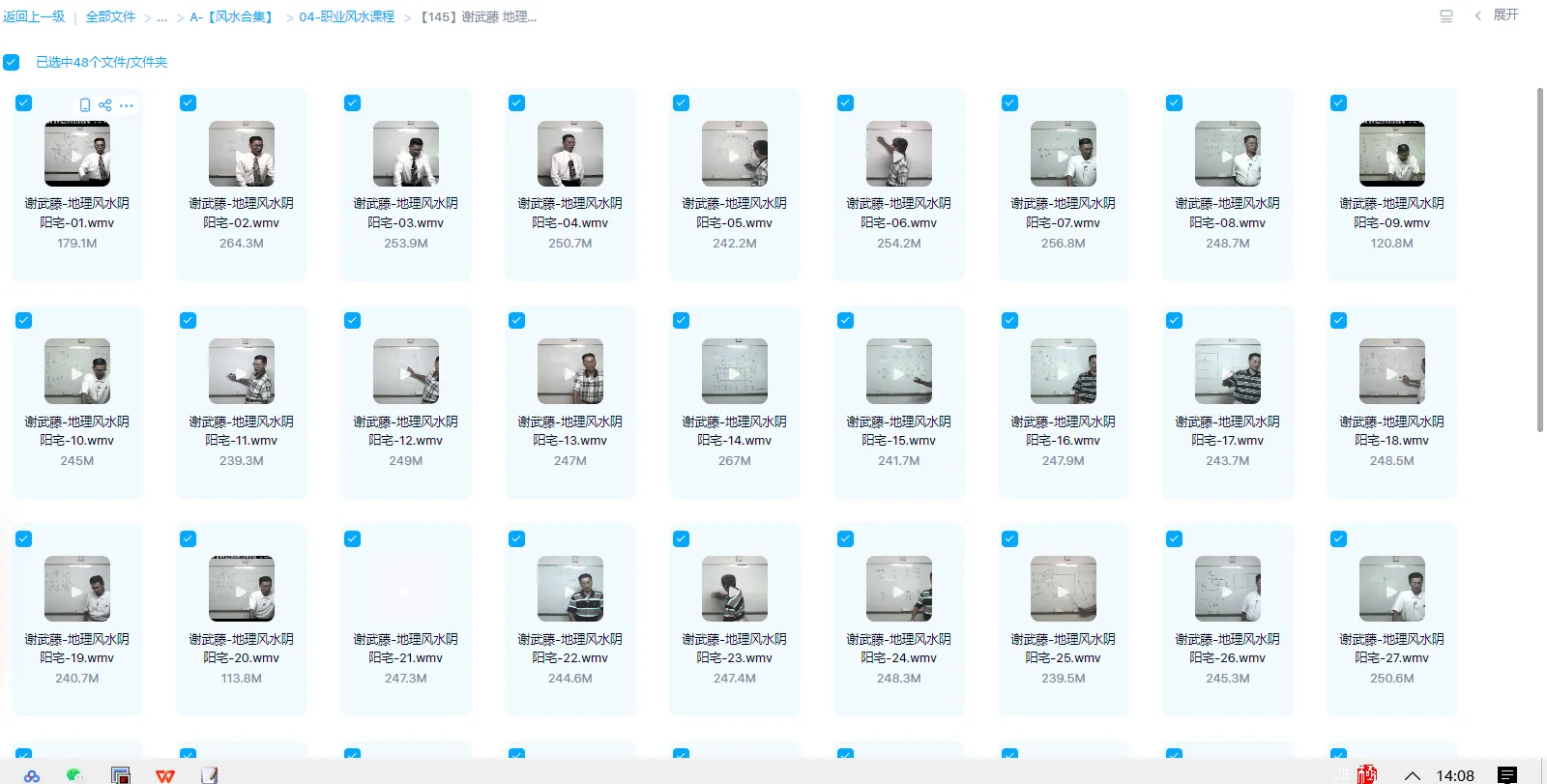Click the vertical scrollbar of the file list

1539,259
